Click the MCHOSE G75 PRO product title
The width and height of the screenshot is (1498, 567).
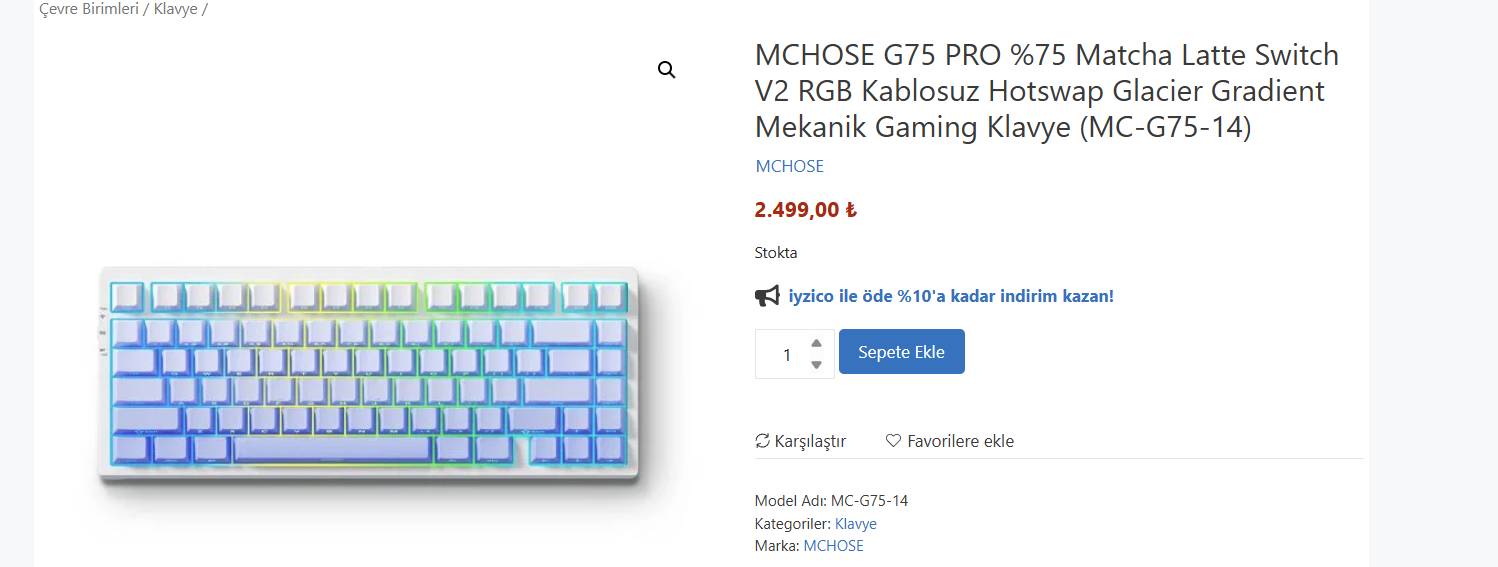(x=1046, y=91)
